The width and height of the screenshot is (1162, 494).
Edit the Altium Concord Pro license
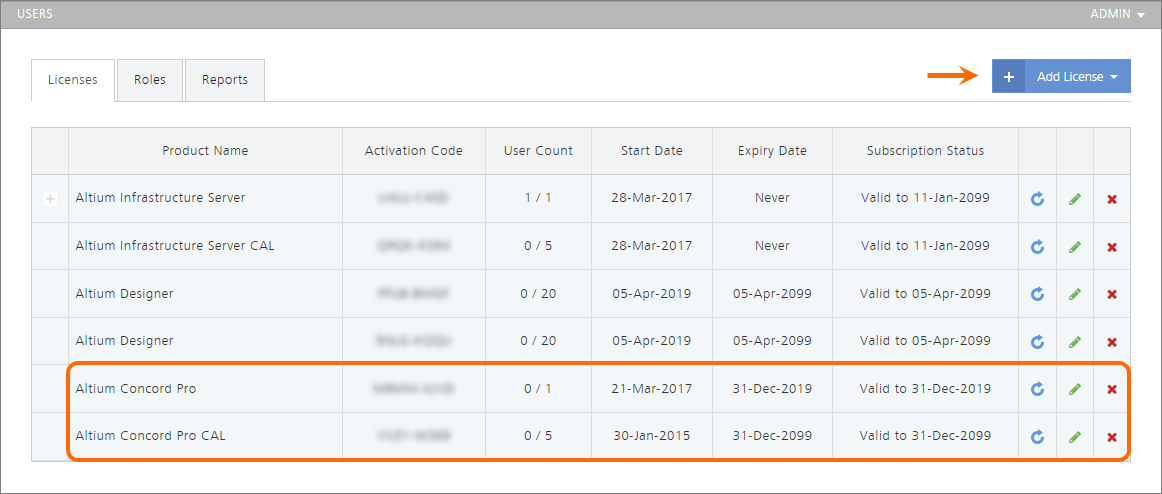(1074, 389)
